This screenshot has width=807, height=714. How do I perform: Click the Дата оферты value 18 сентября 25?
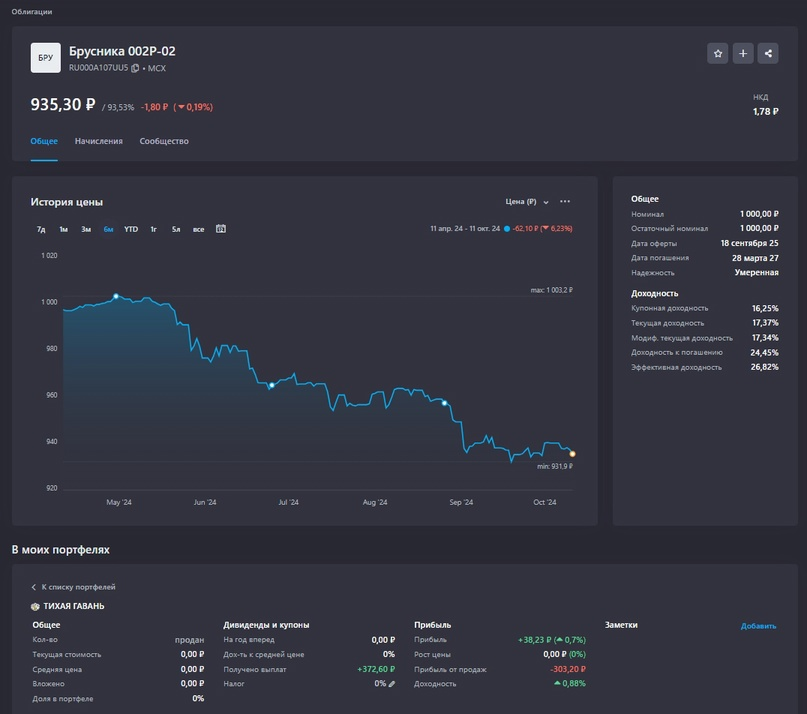[x=749, y=243]
